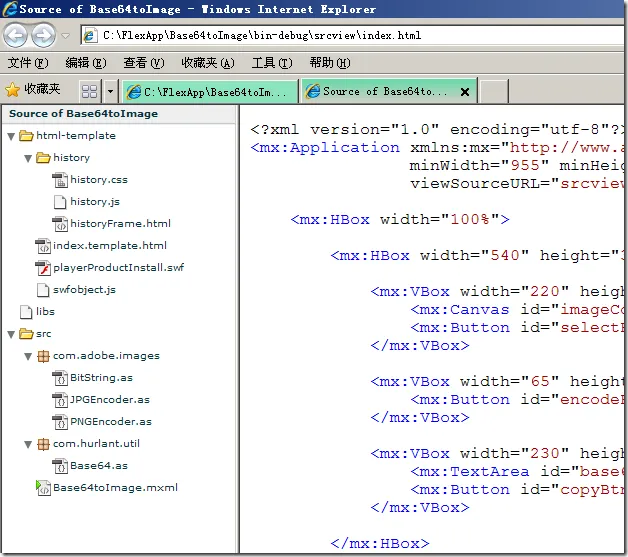Click the browser Back arrow button

(x=16, y=36)
